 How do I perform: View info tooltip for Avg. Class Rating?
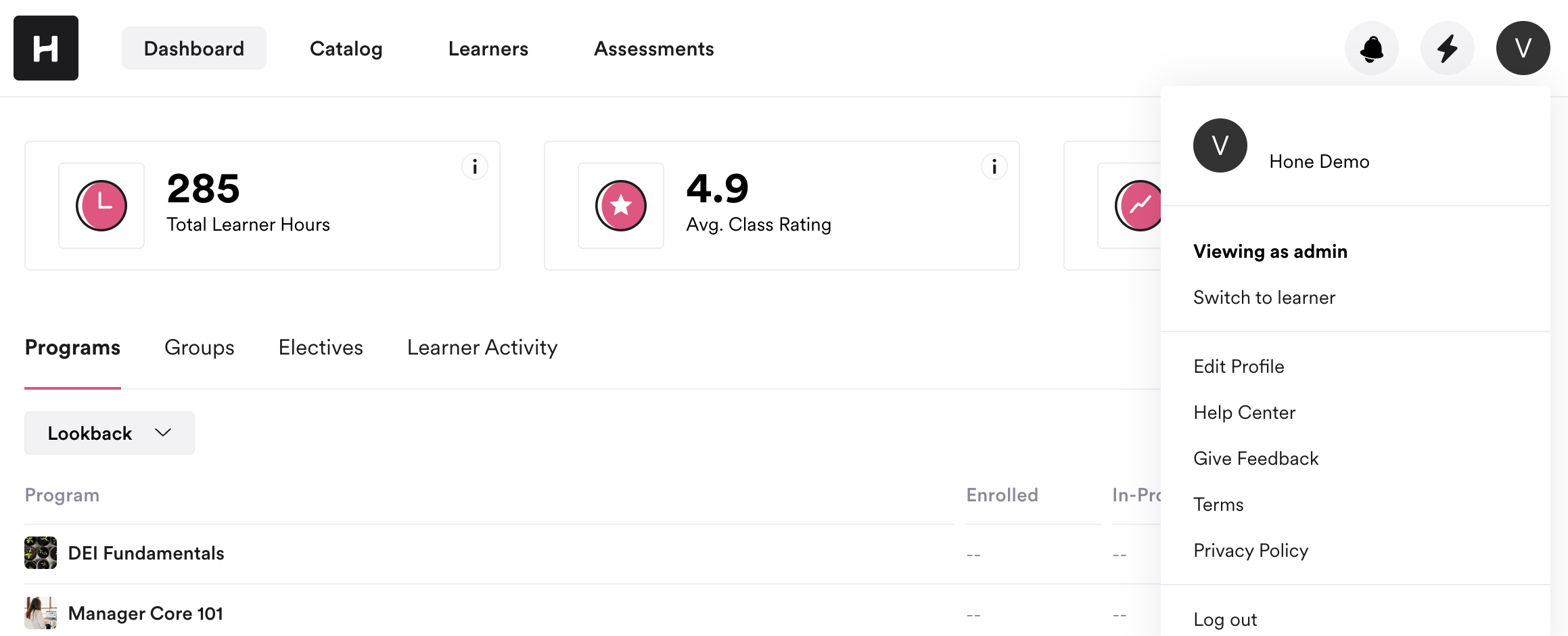tap(994, 166)
